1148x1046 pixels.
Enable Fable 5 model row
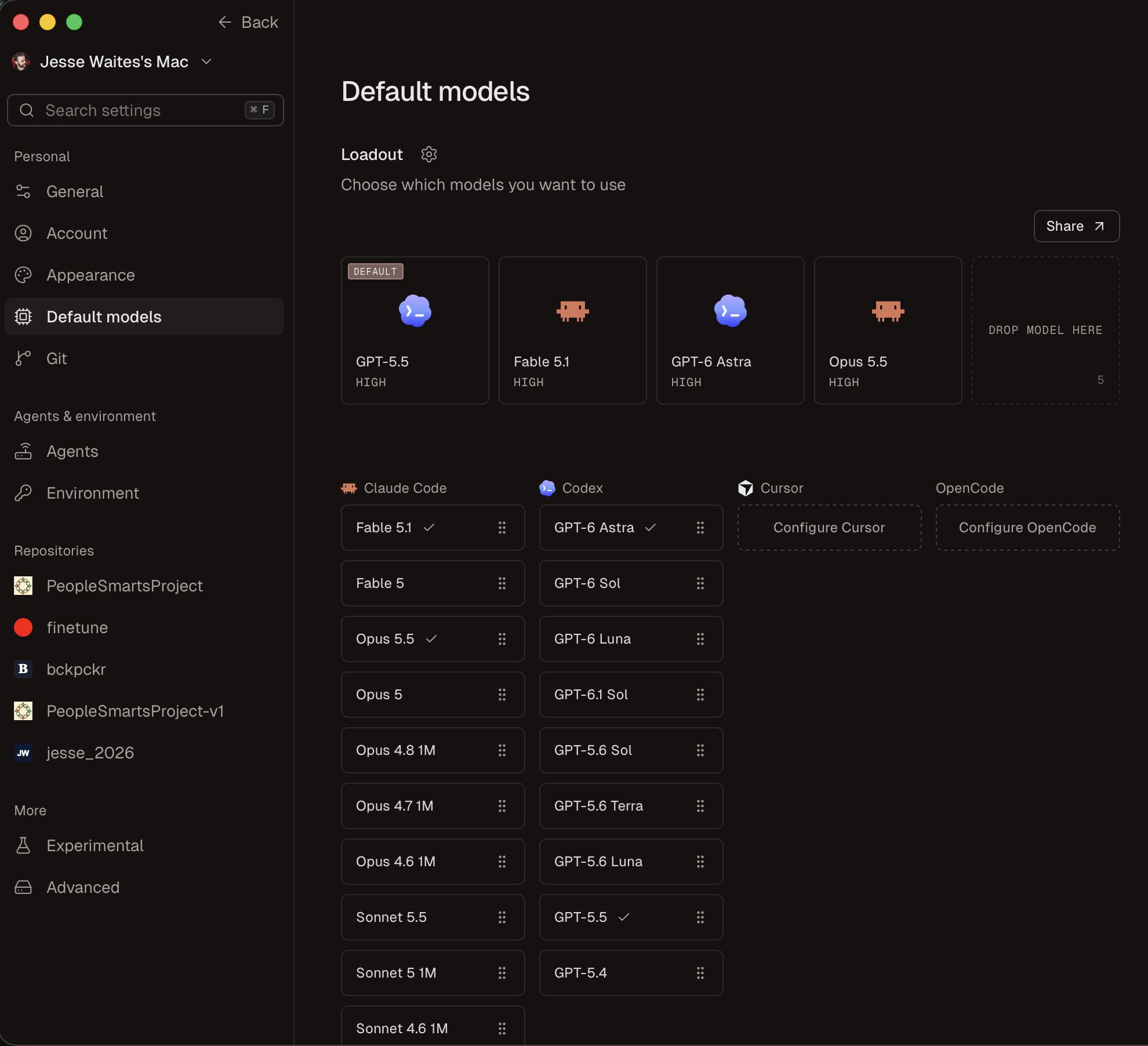[x=433, y=583]
